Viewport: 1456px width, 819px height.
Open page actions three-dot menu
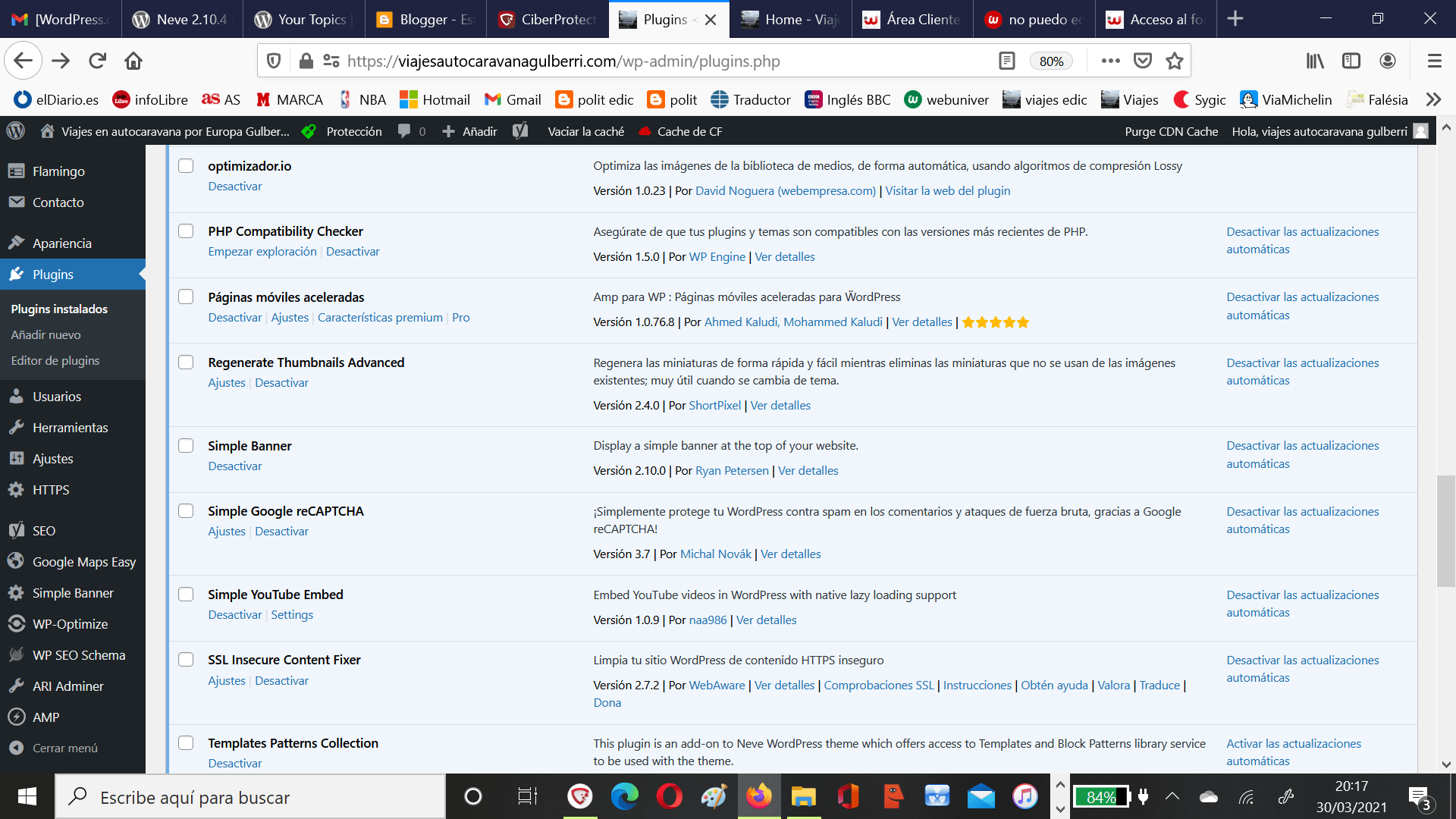pos(1110,61)
